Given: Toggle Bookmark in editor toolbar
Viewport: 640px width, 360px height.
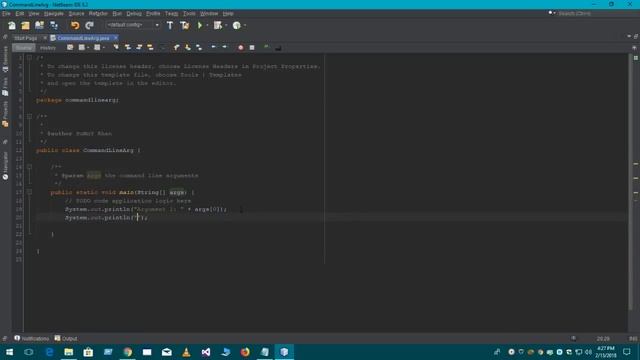Looking at the screenshot, I should (x=199, y=48).
